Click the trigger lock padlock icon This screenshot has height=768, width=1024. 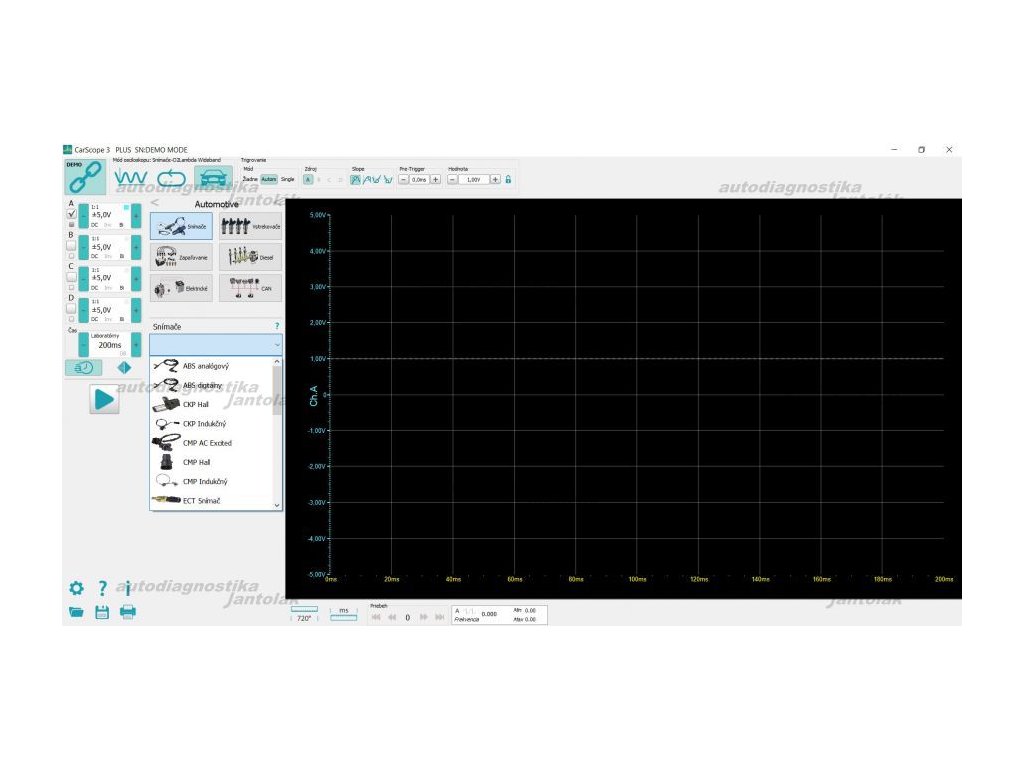coord(508,179)
